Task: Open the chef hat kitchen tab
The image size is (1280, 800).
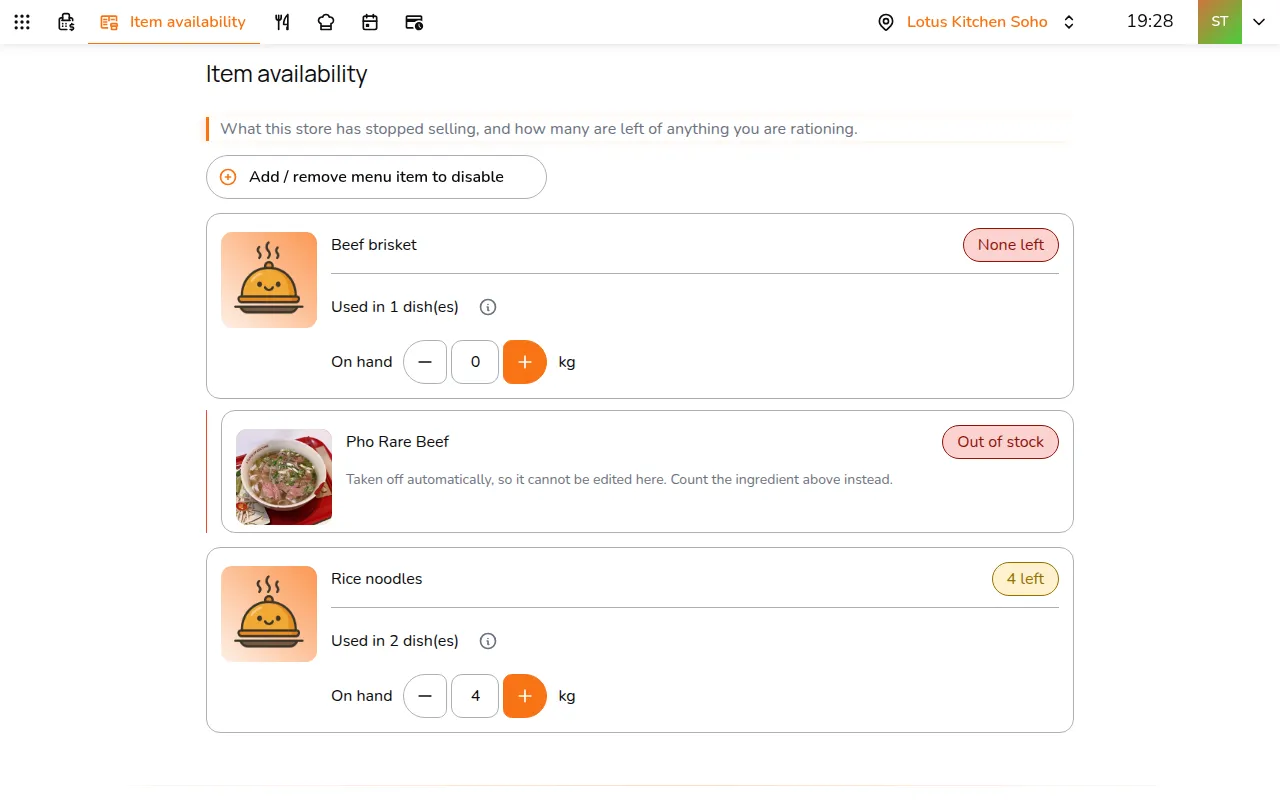Action: 326,22
